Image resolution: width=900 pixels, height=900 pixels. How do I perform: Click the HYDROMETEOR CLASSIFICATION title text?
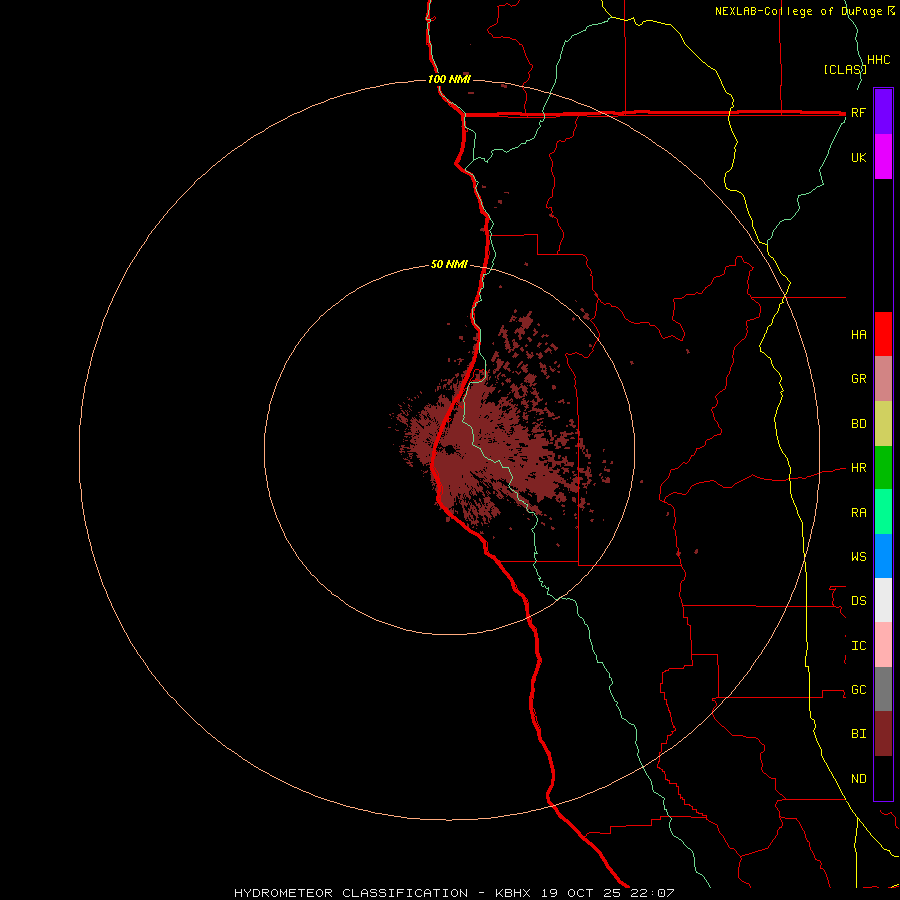coord(351,893)
